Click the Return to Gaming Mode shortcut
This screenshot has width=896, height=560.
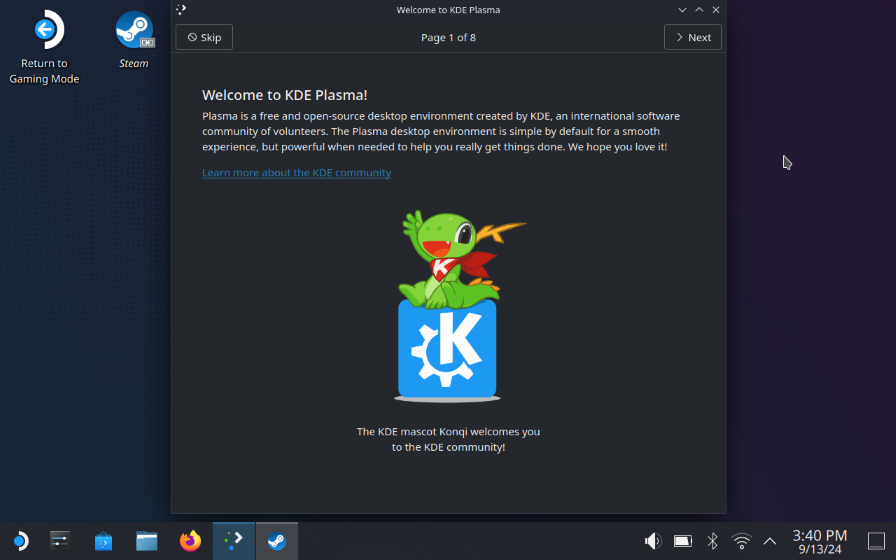[x=44, y=48]
